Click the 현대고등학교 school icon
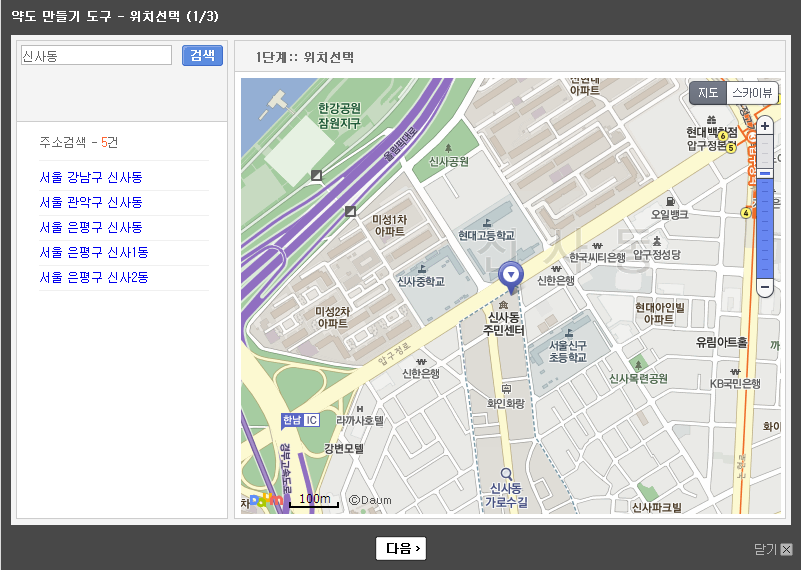 pyautogui.click(x=487, y=222)
